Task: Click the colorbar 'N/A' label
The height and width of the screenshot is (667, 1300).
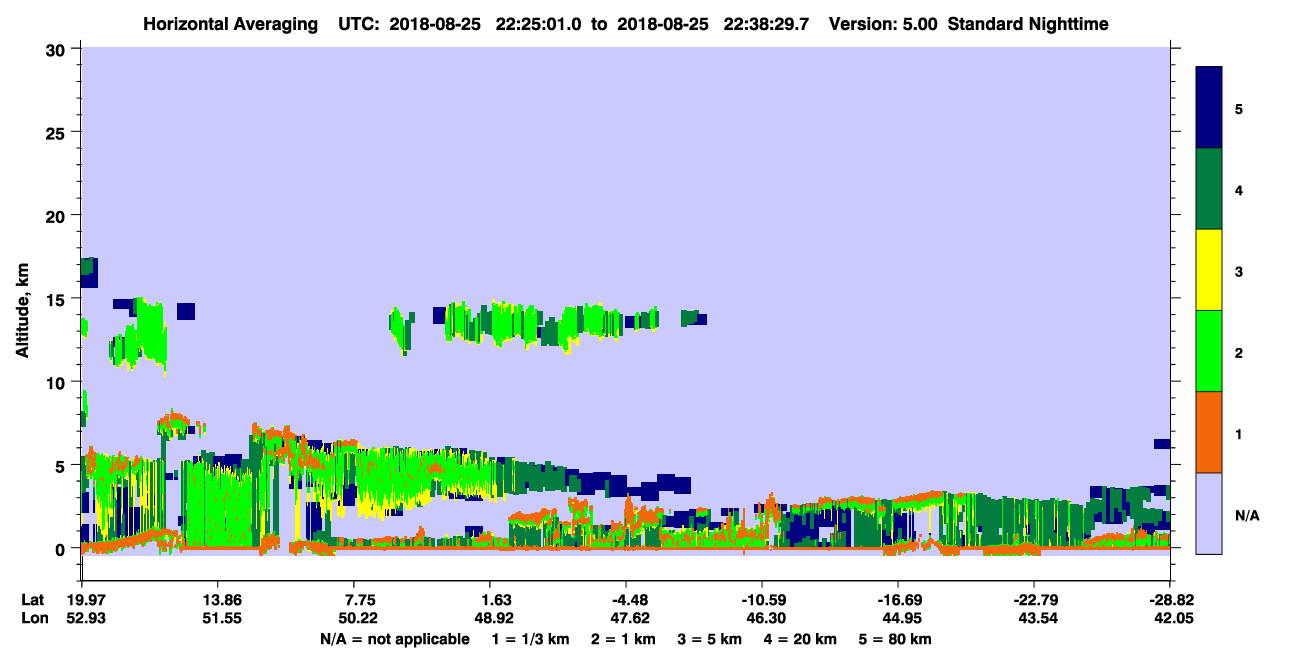Action: (1246, 515)
